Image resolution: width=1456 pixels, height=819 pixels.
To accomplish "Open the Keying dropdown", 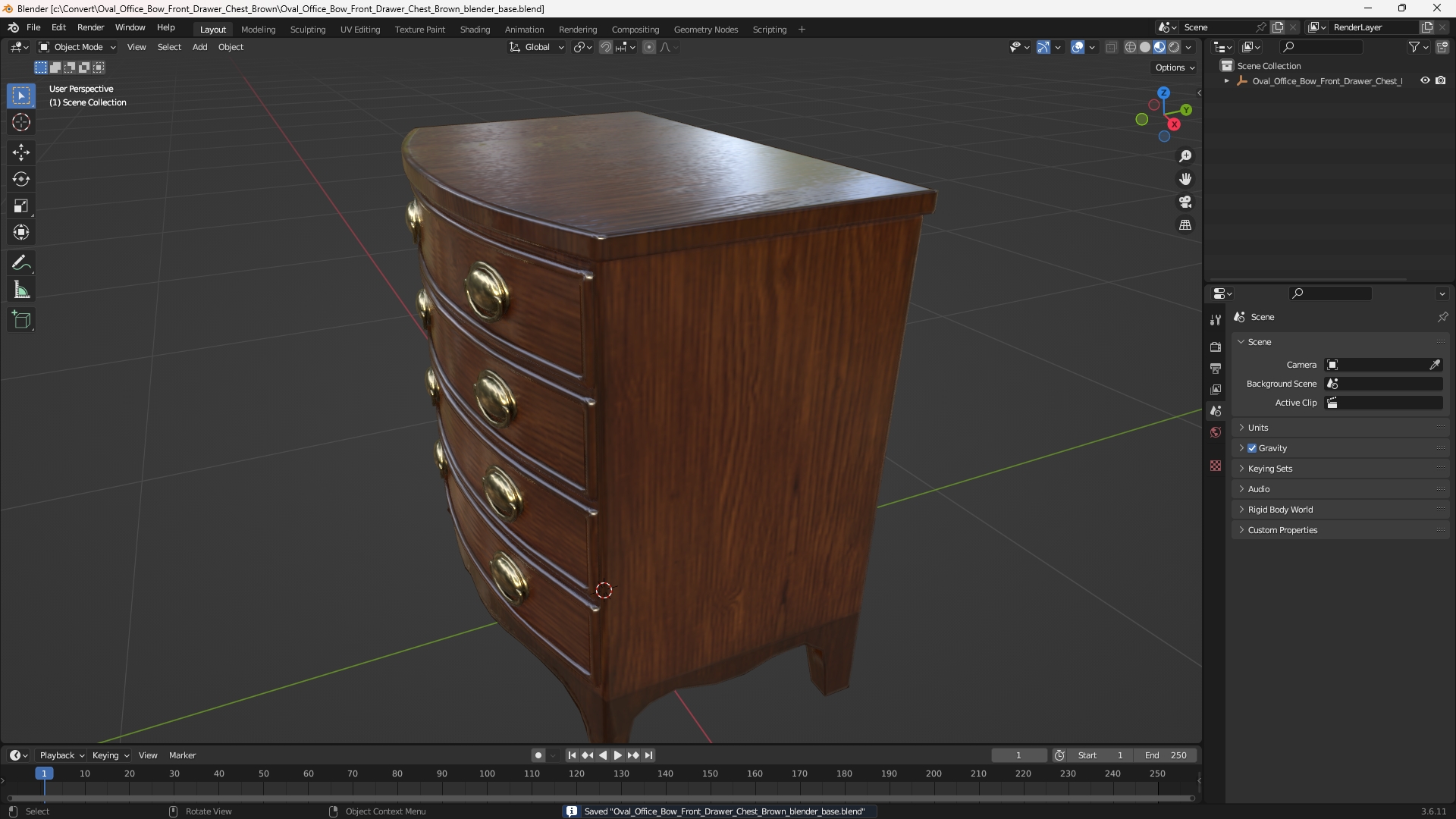I will tap(111, 755).
